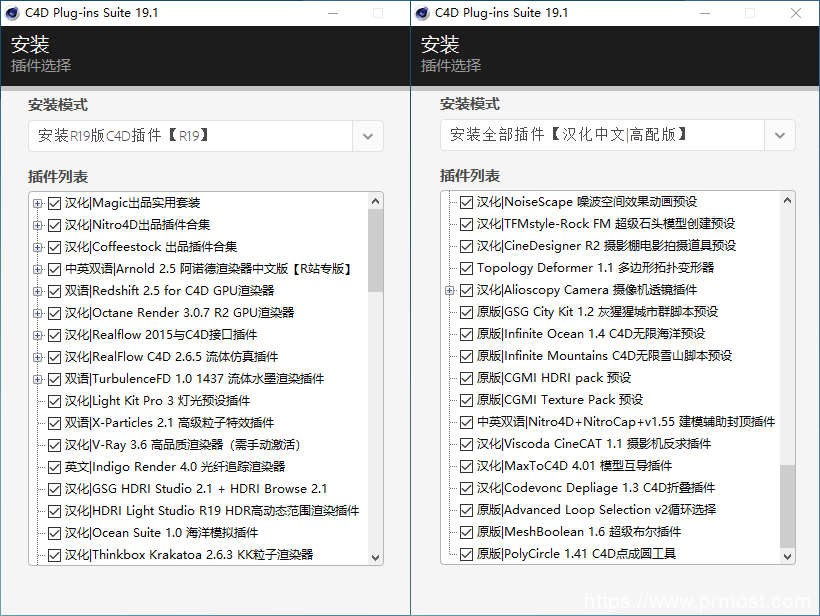Screen dimensions: 820x616
Task: Close the right C4D Plug-ins Suite window
Action: coord(796,13)
